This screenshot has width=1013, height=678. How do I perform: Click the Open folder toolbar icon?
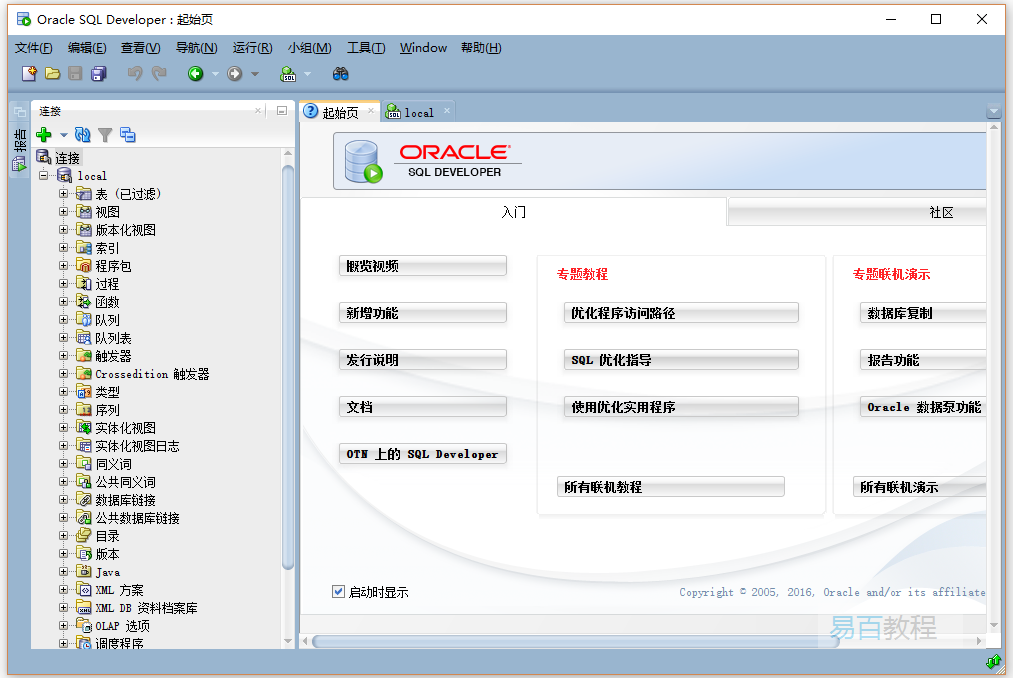pyautogui.click(x=52, y=73)
